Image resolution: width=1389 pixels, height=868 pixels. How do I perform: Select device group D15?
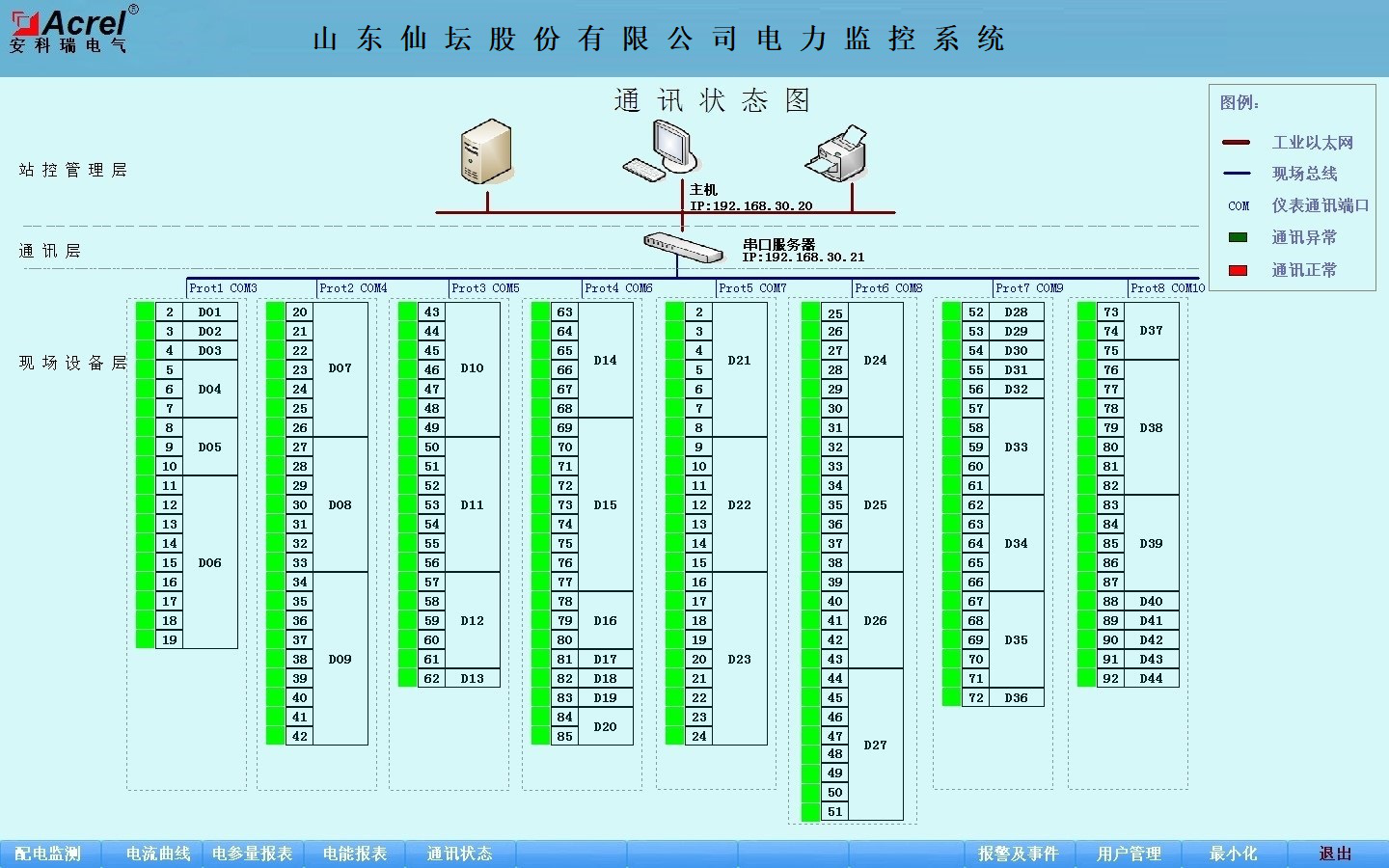[x=606, y=505]
